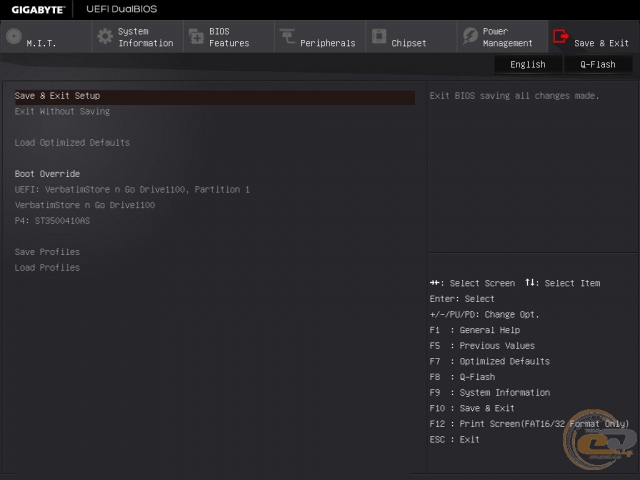Click the 'F1 : General Help' hint

475,330
